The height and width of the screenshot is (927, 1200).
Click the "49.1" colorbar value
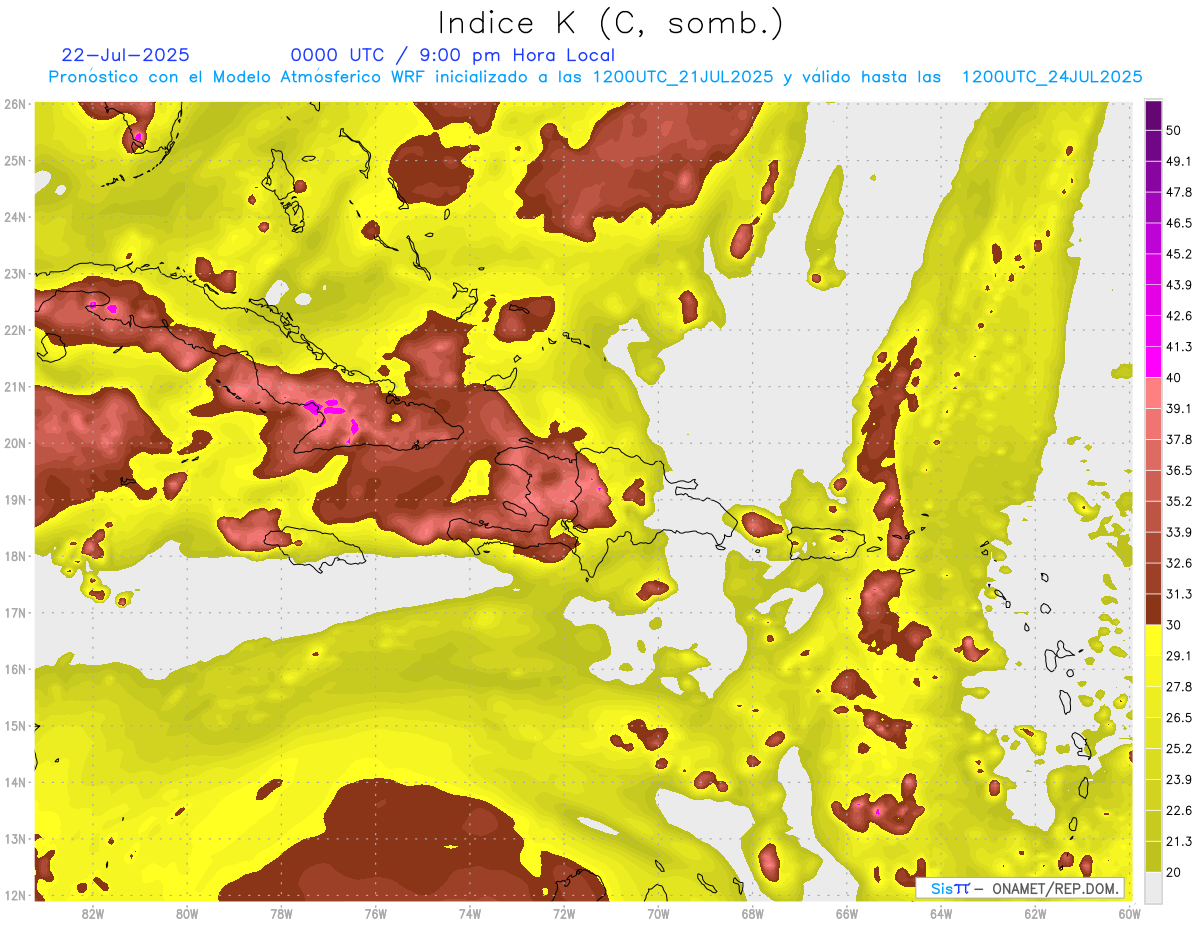[1179, 162]
